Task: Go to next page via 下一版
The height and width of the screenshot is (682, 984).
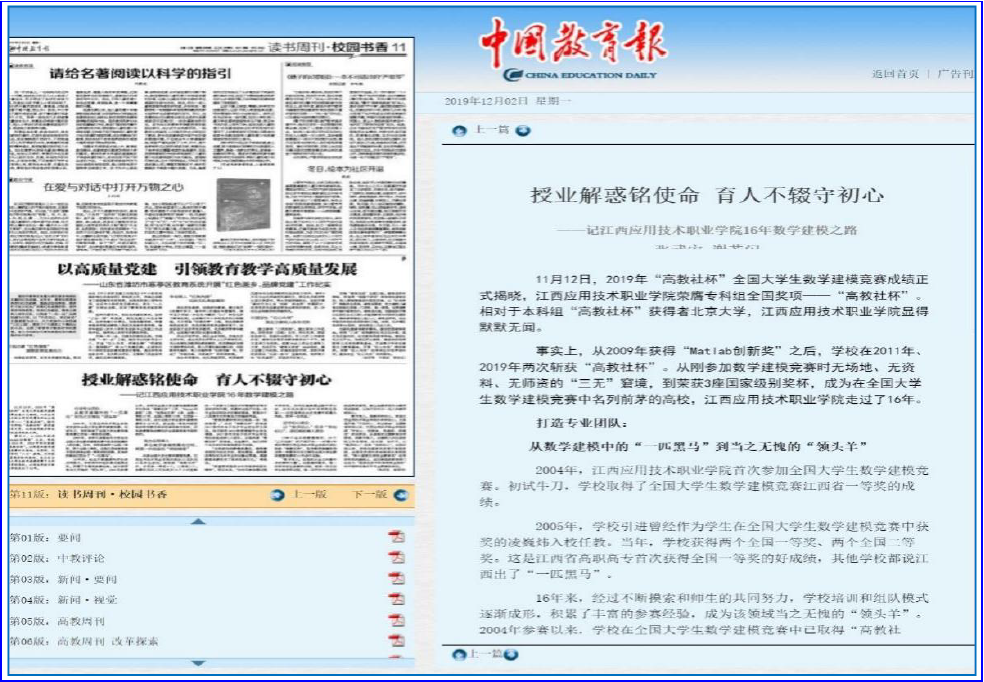Action: (x=370, y=494)
